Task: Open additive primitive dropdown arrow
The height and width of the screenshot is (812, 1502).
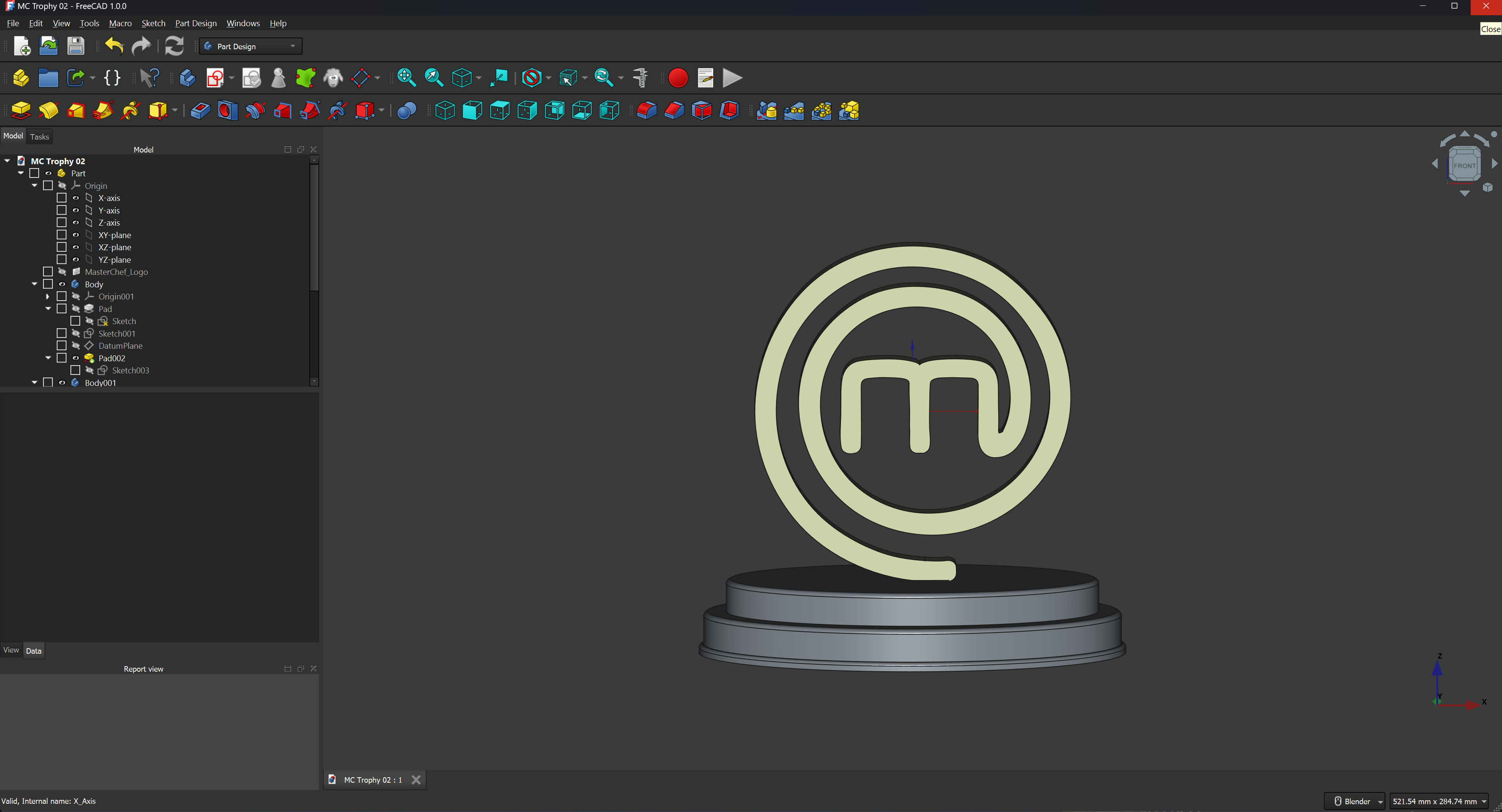Action: [174, 110]
